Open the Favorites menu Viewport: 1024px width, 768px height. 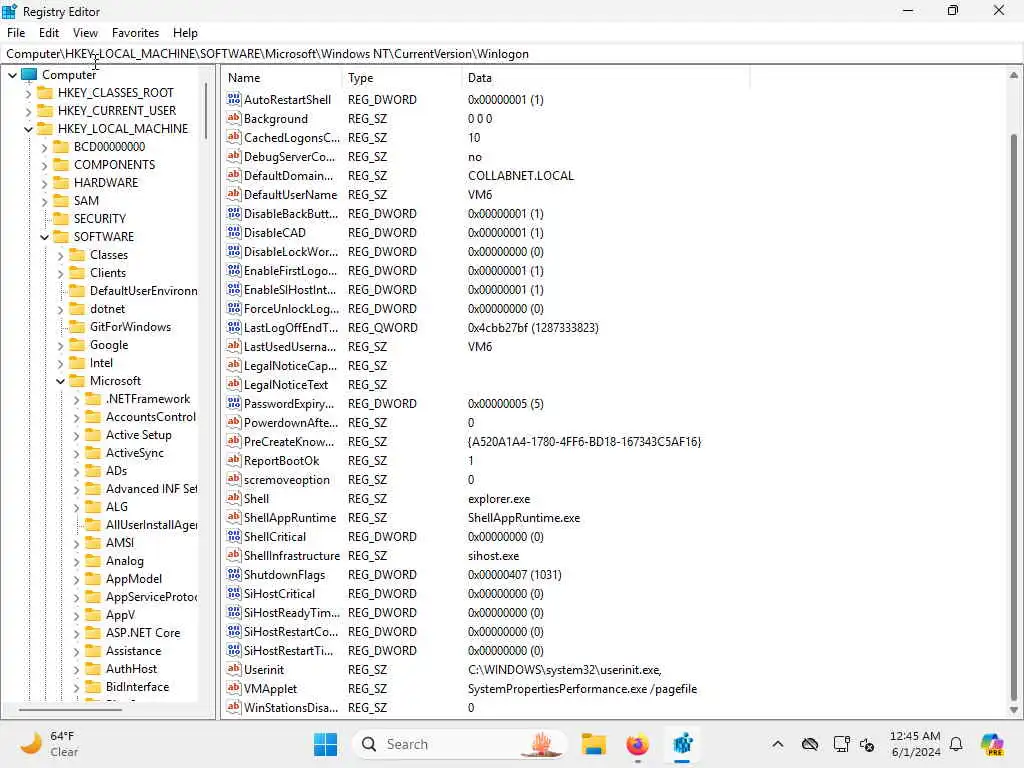135,33
